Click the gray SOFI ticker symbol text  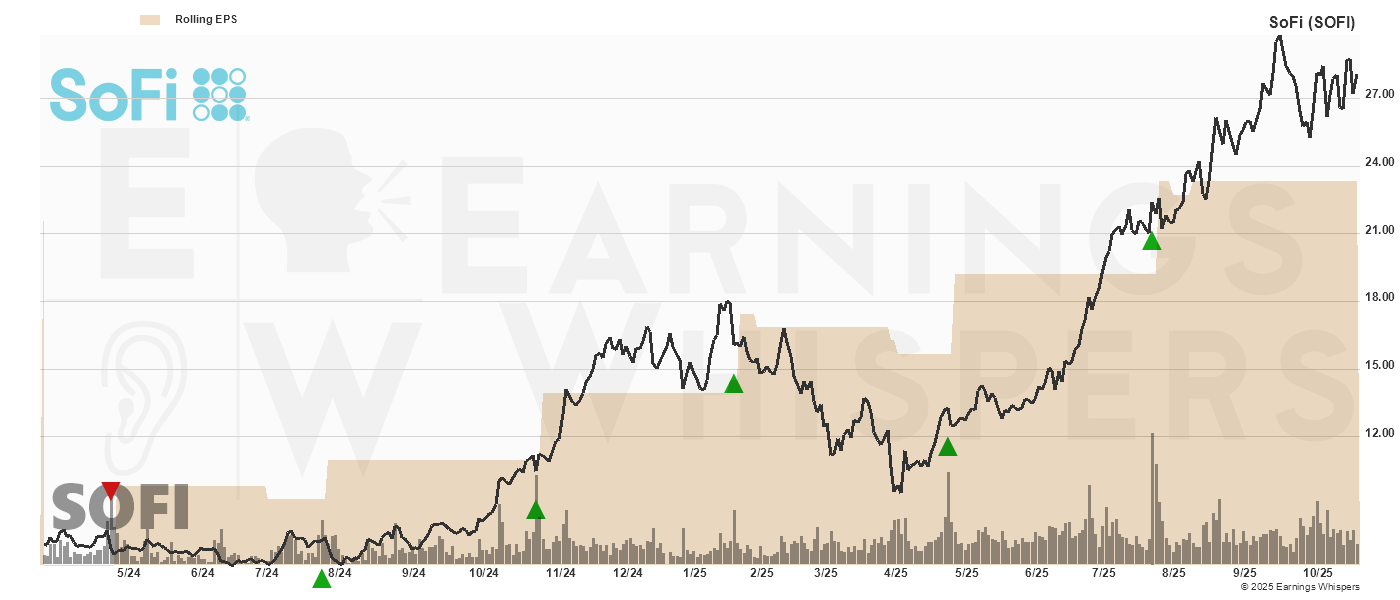click(120, 507)
